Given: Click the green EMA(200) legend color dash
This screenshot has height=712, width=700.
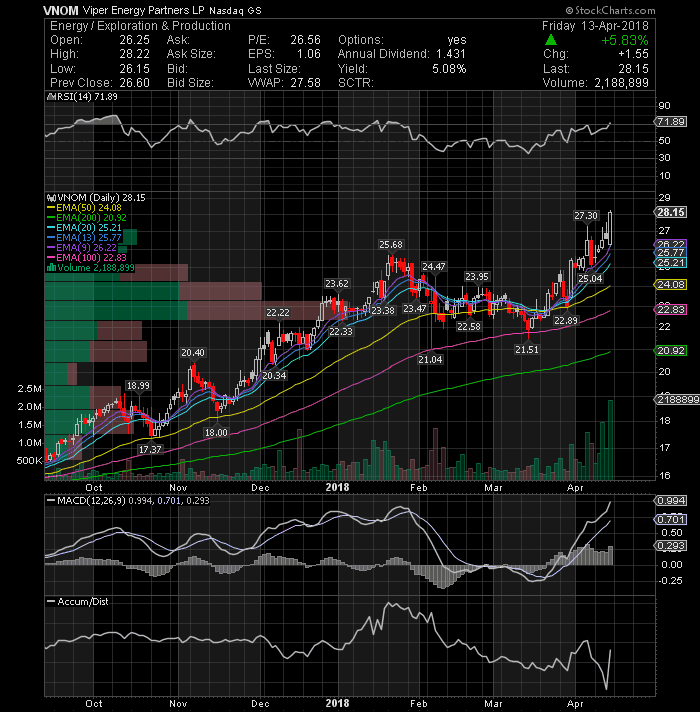Looking at the screenshot, I should click(x=51, y=218).
